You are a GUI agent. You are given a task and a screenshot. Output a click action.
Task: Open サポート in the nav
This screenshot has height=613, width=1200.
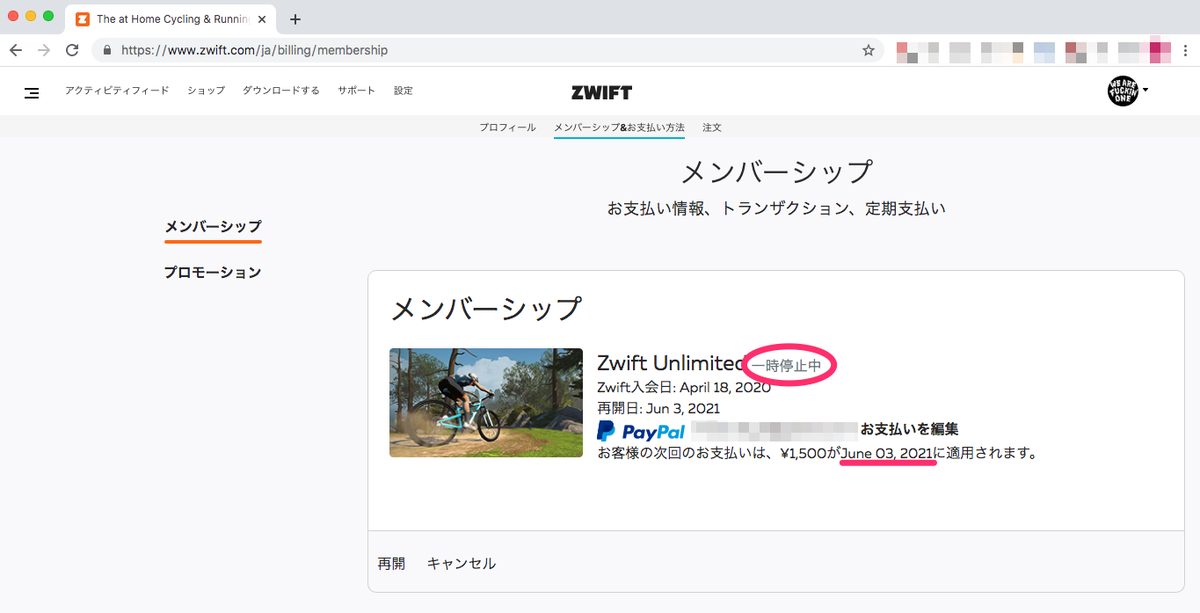[356, 91]
